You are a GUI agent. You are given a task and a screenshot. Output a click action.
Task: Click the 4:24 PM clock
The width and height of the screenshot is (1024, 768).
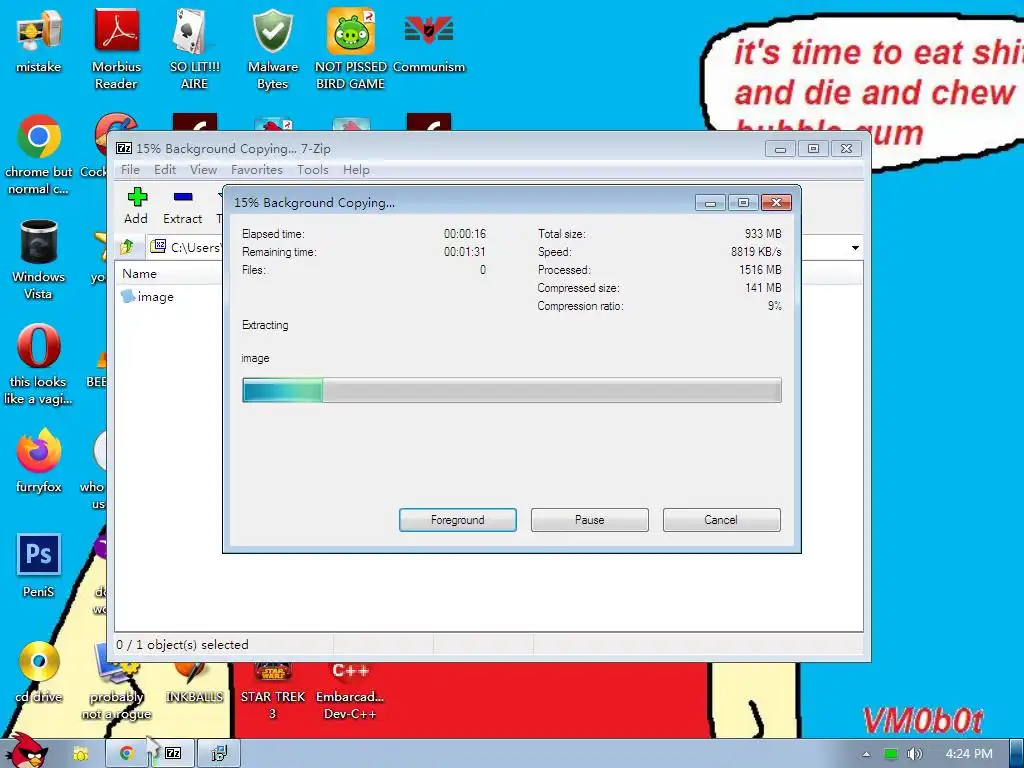click(x=968, y=754)
